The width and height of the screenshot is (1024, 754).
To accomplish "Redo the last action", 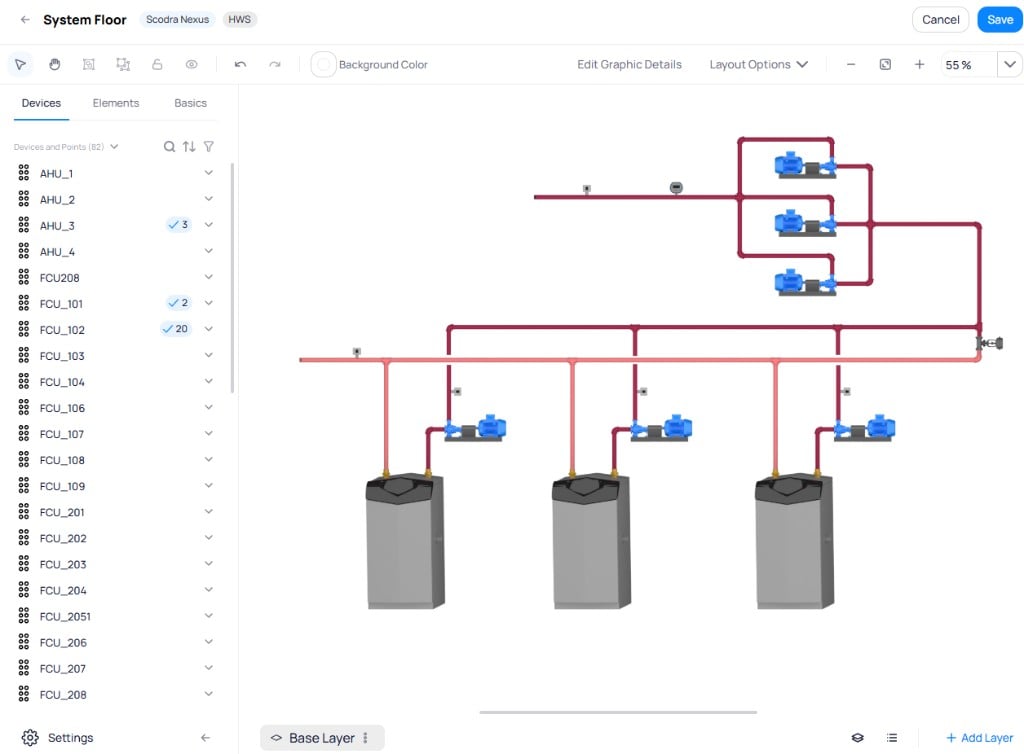I will (275, 65).
